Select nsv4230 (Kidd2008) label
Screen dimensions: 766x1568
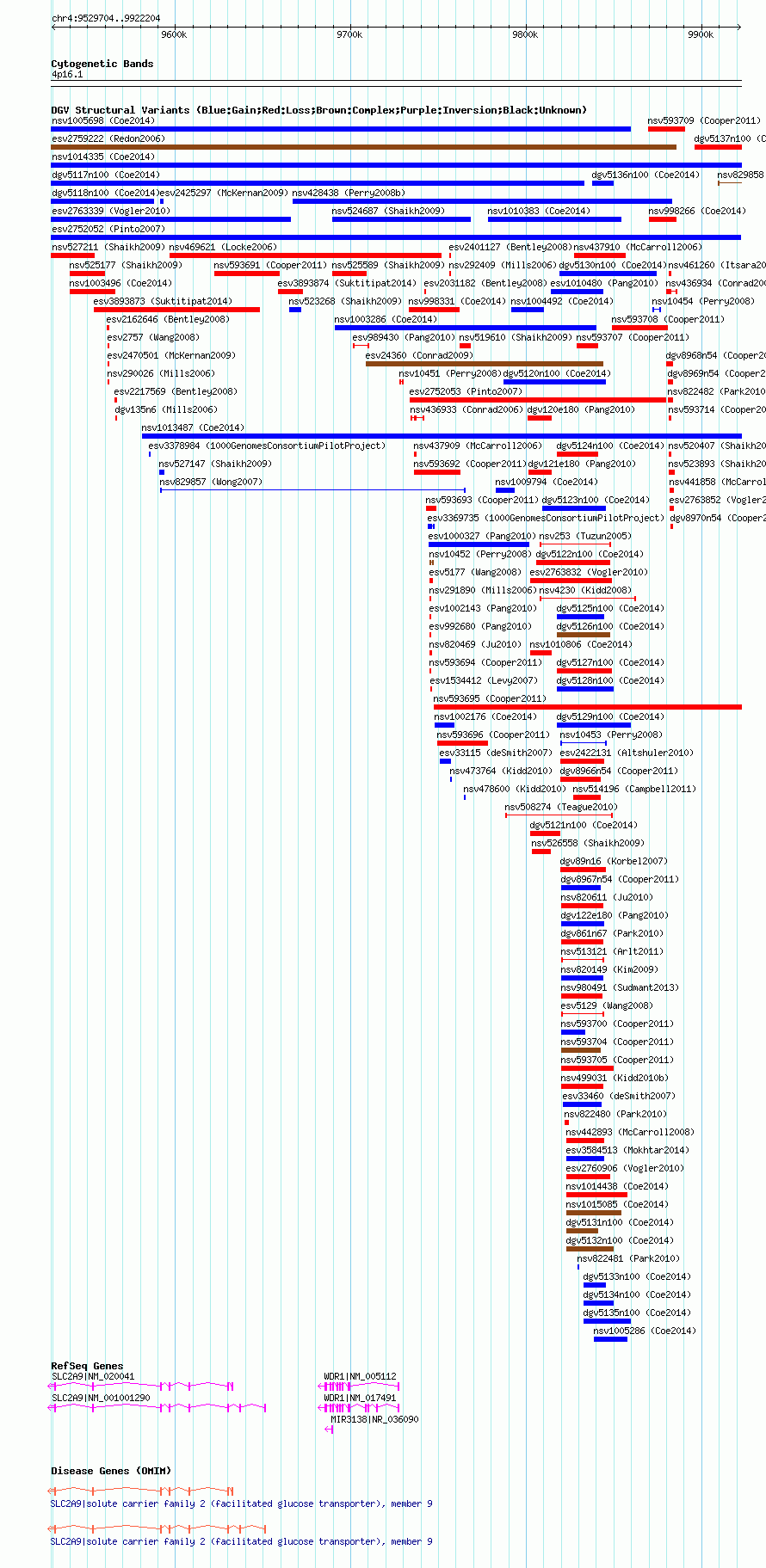point(585,590)
